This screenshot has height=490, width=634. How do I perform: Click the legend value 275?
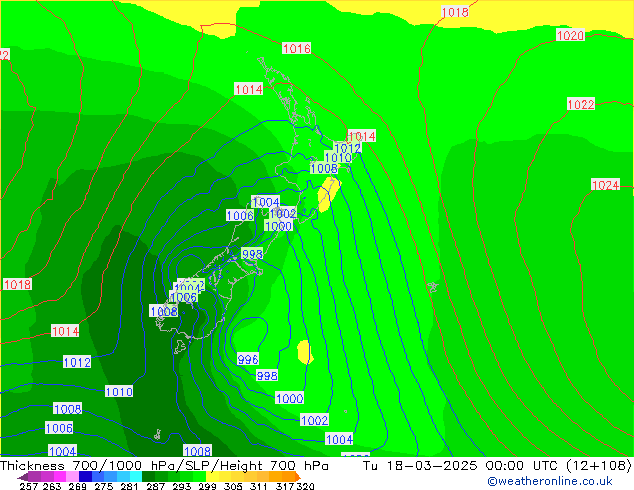coord(104,486)
